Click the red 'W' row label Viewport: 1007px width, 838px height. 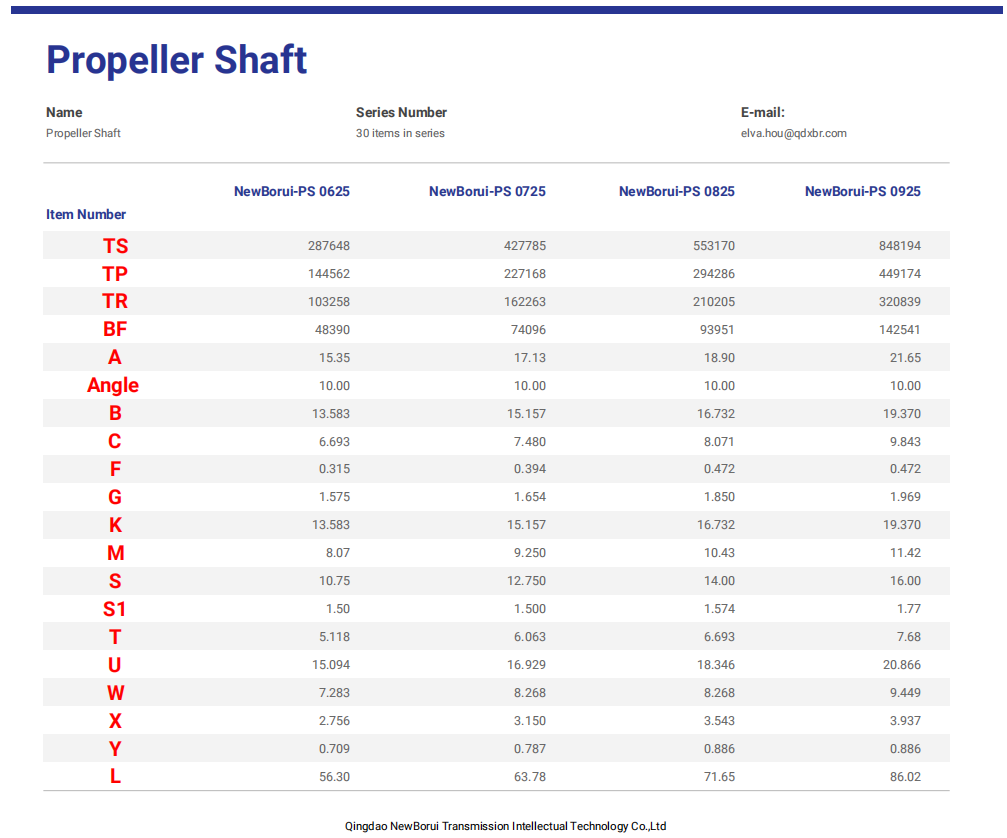click(x=116, y=693)
